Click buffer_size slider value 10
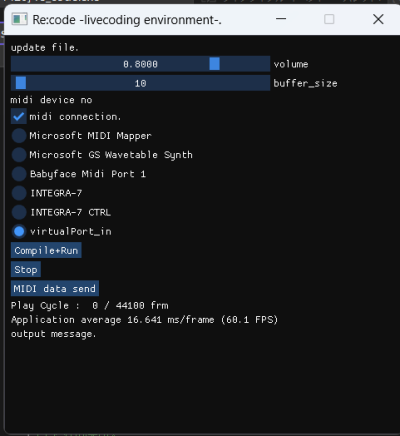This screenshot has height=436, width=400. click(140, 83)
